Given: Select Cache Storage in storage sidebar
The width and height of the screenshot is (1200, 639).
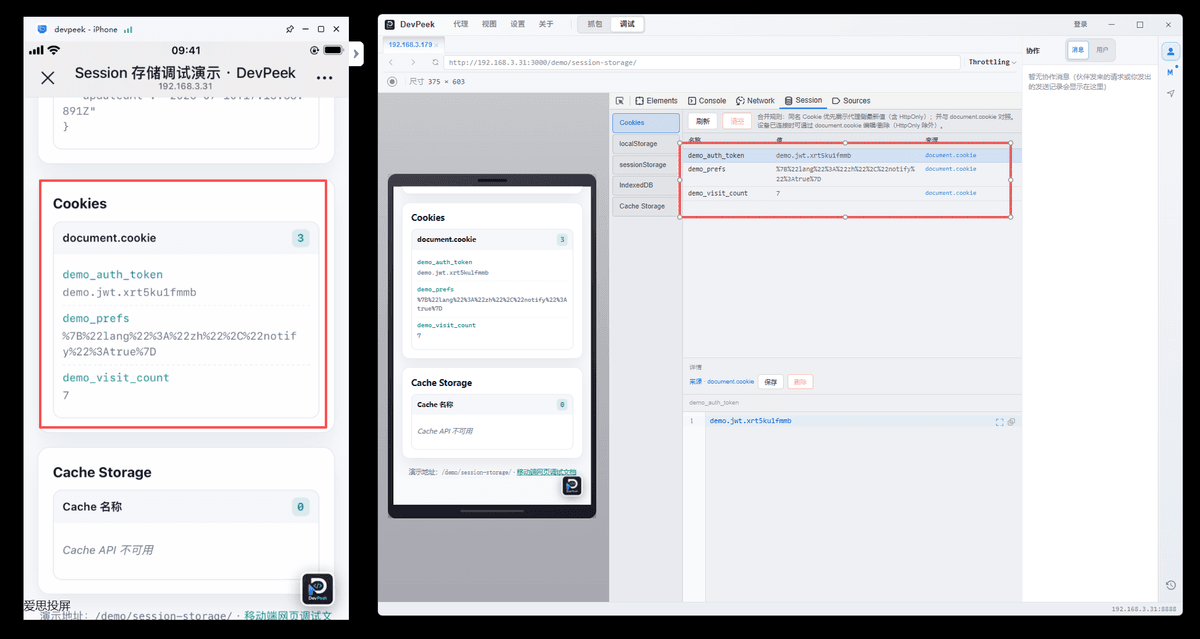Looking at the screenshot, I should point(645,206).
